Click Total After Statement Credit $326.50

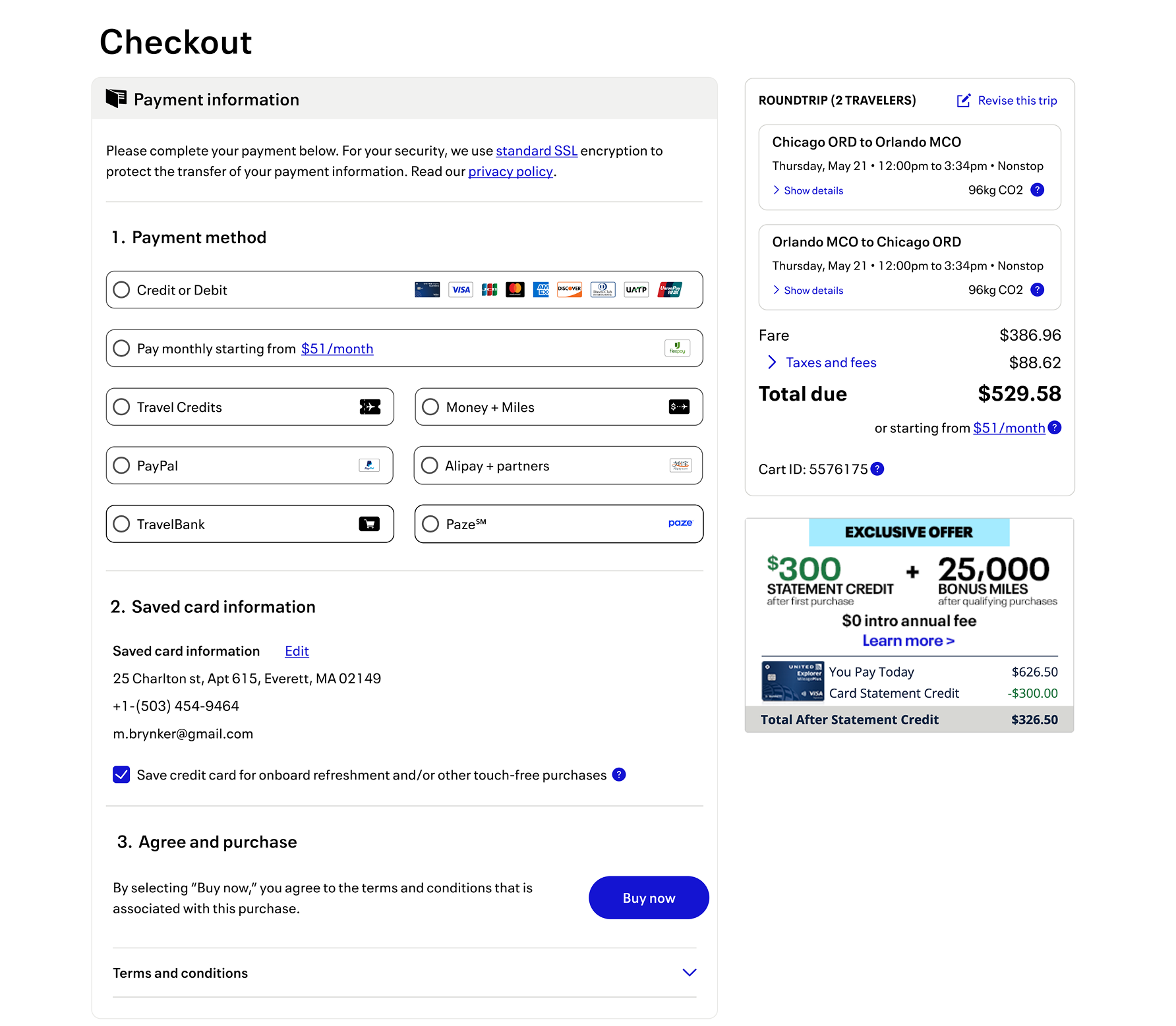909,720
